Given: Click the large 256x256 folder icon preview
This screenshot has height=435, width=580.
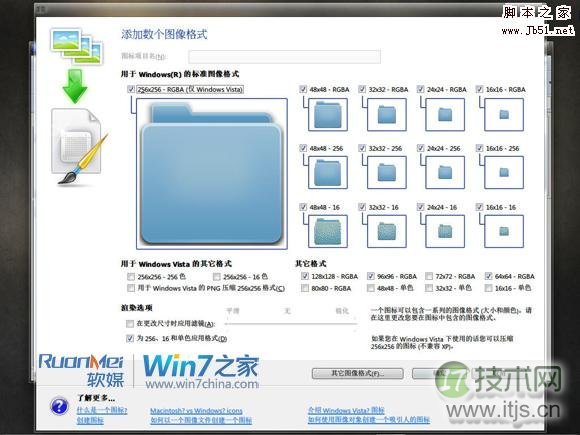Looking at the screenshot, I should (x=212, y=173).
